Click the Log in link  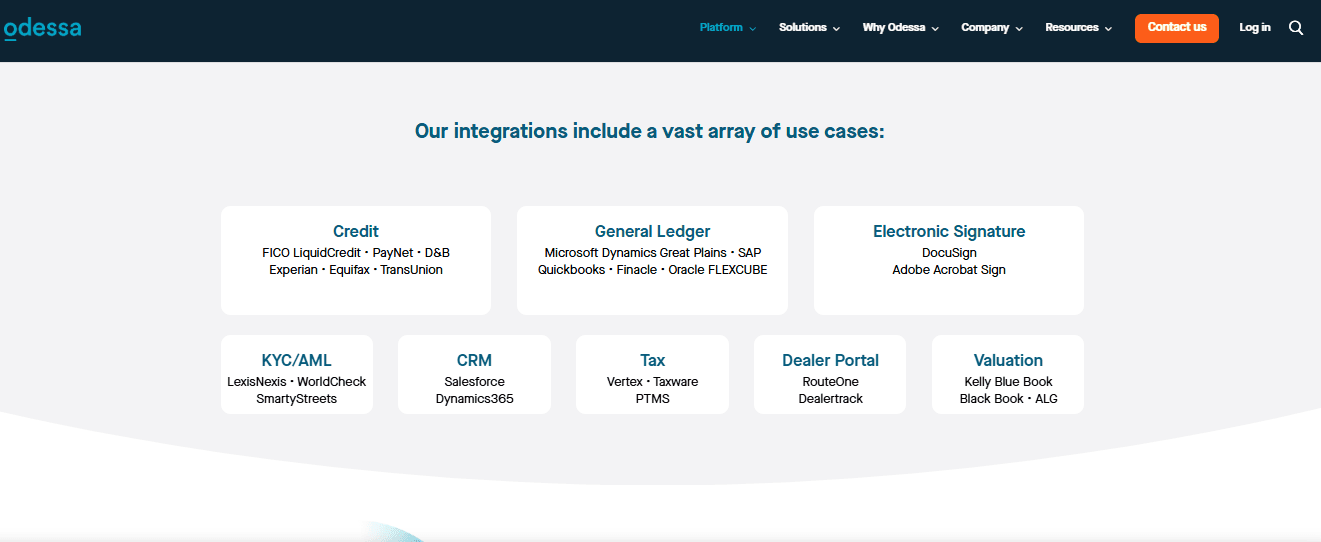[x=1254, y=28]
